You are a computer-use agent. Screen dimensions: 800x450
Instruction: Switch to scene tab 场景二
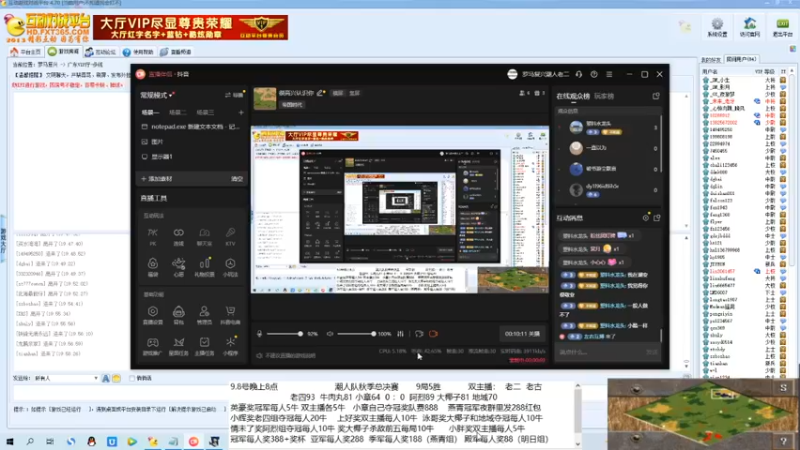[x=178, y=112]
